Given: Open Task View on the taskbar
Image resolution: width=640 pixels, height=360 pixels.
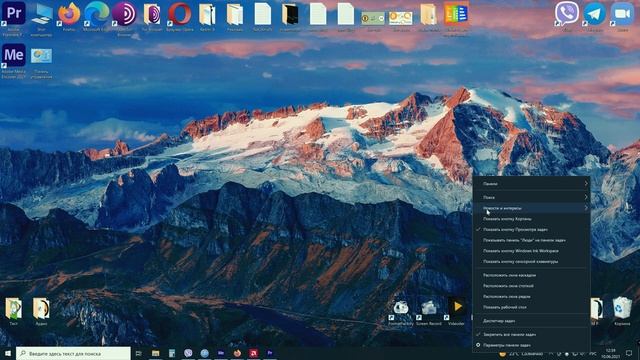Looking at the screenshot, I should [x=139, y=353].
